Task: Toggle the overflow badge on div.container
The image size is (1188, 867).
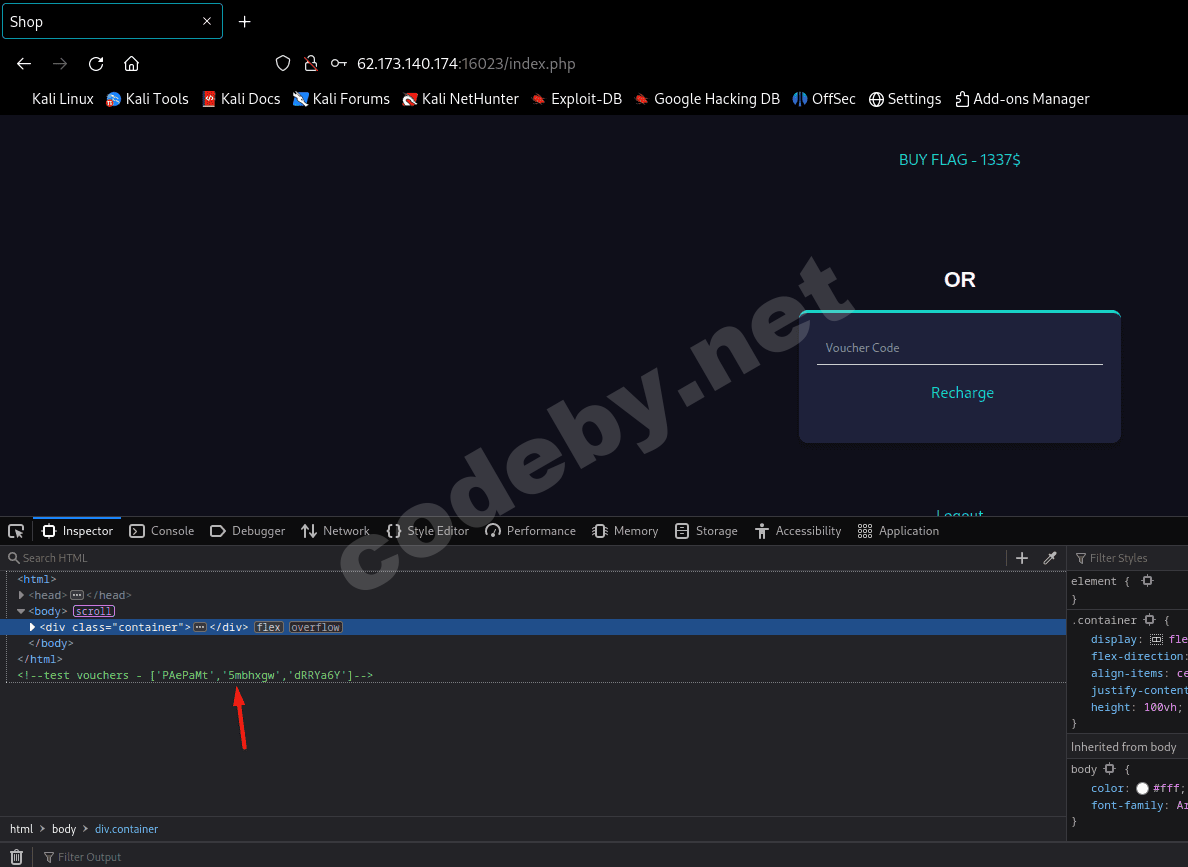Action: coord(315,627)
